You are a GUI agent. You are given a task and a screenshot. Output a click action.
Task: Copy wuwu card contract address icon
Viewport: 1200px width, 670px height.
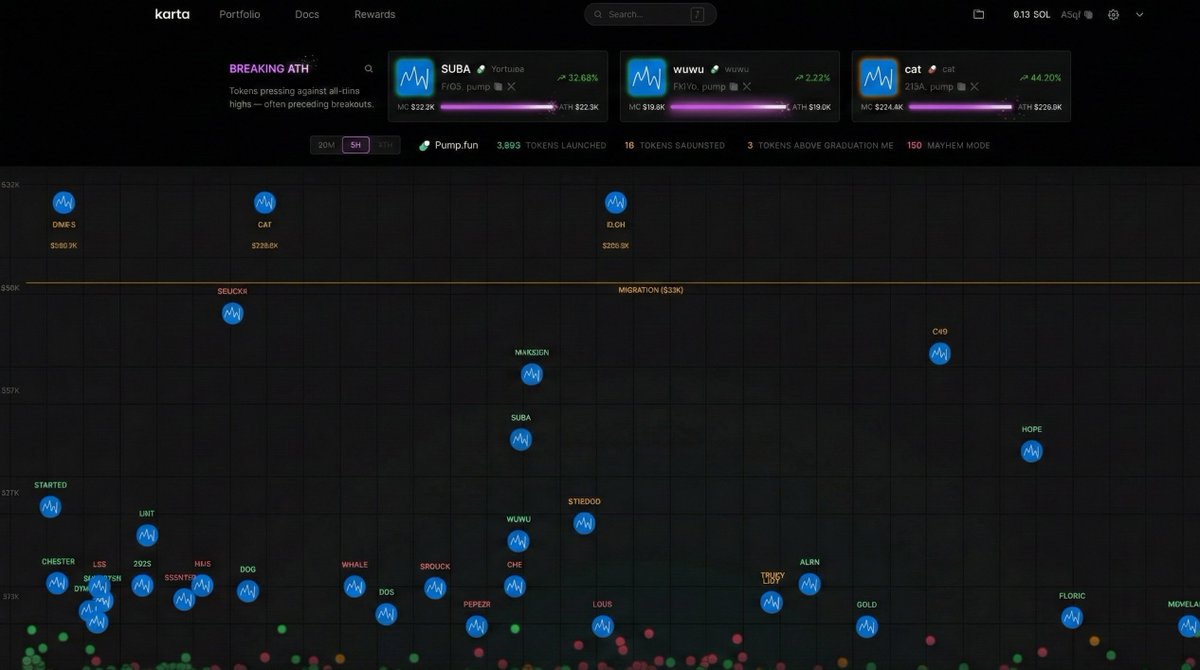(733, 87)
